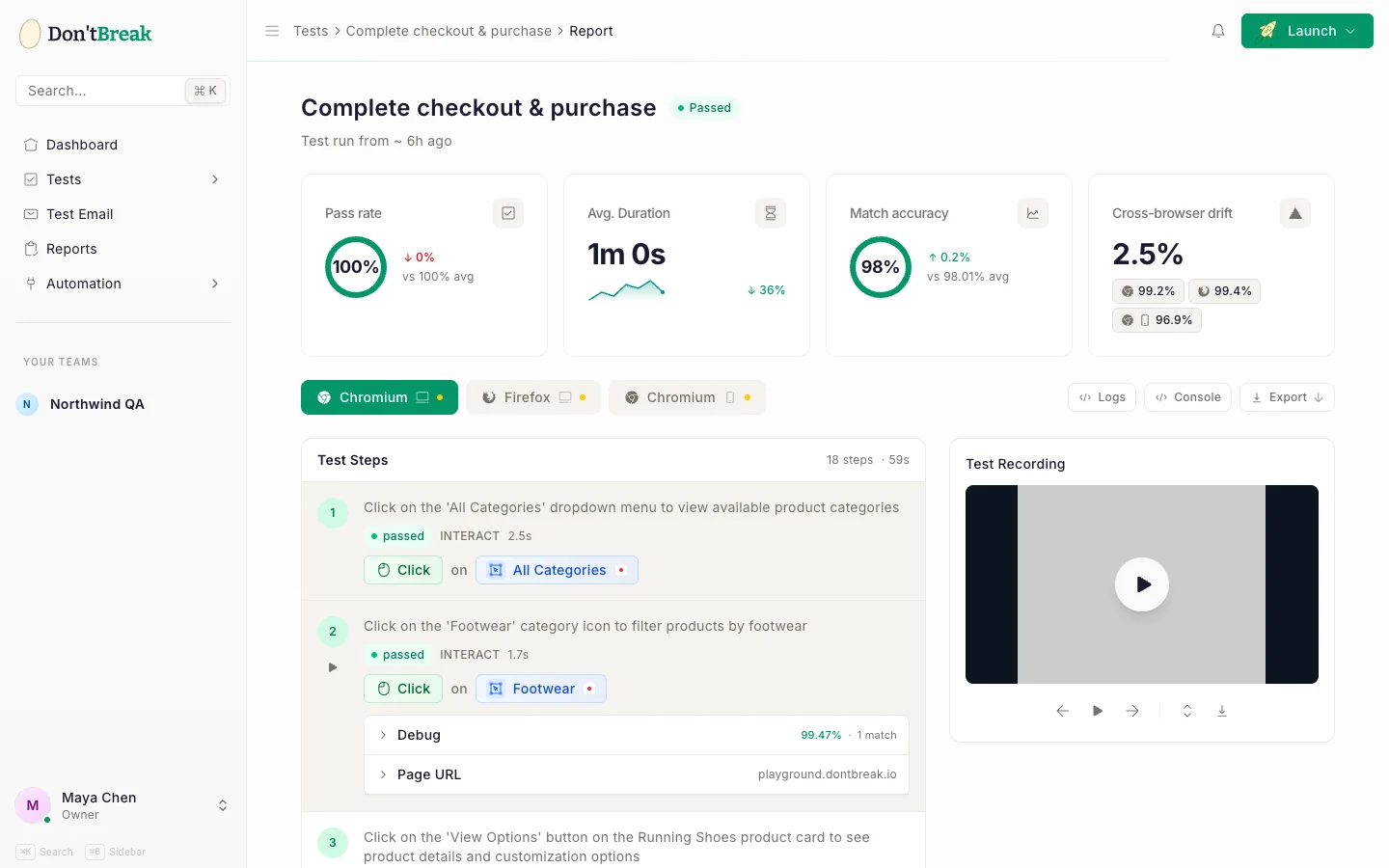Screen dimensions: 1389x868
Task: Expand the Page URL row
Action: (x=637, y=774)
